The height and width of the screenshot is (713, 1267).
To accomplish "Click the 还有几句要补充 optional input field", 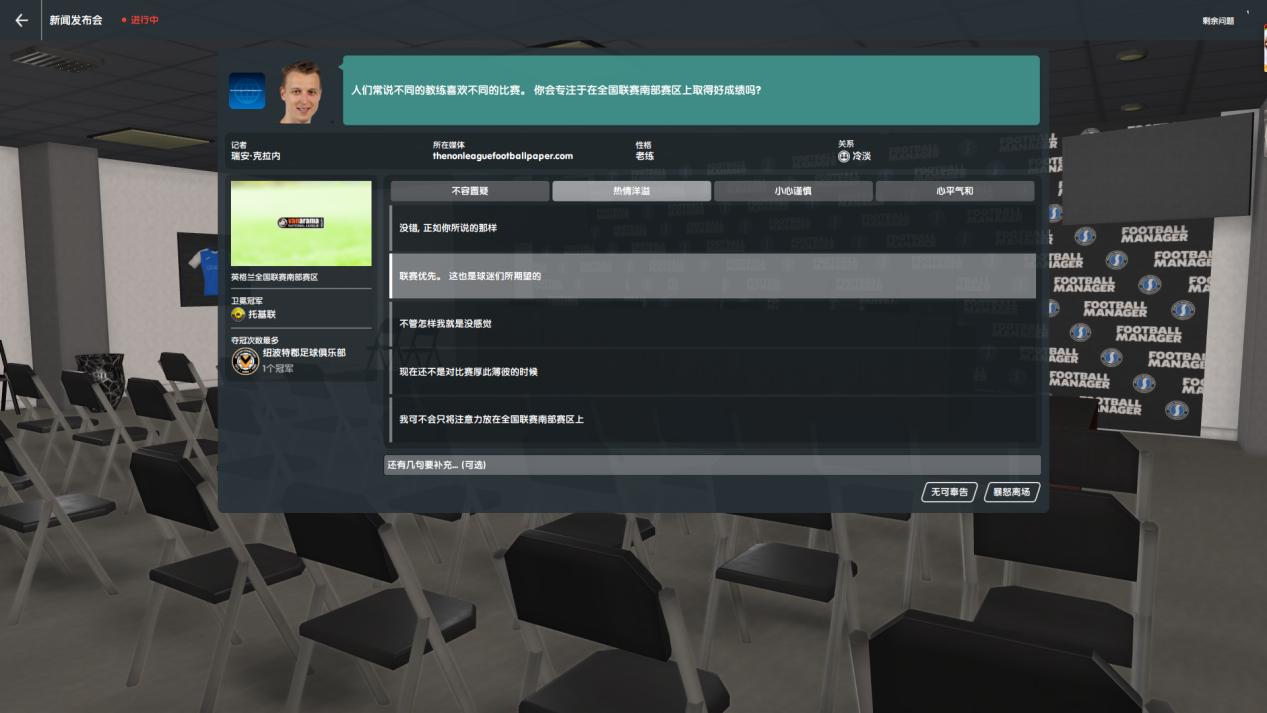I will coord(711,464).
